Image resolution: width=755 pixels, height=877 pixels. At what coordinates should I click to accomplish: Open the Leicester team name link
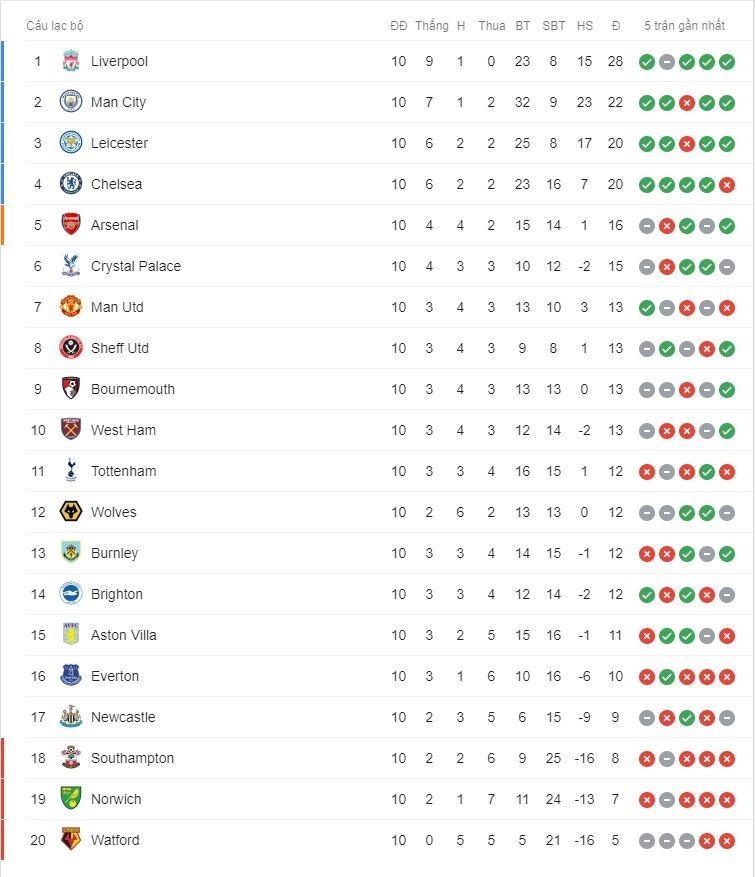(x=119, y=143)
